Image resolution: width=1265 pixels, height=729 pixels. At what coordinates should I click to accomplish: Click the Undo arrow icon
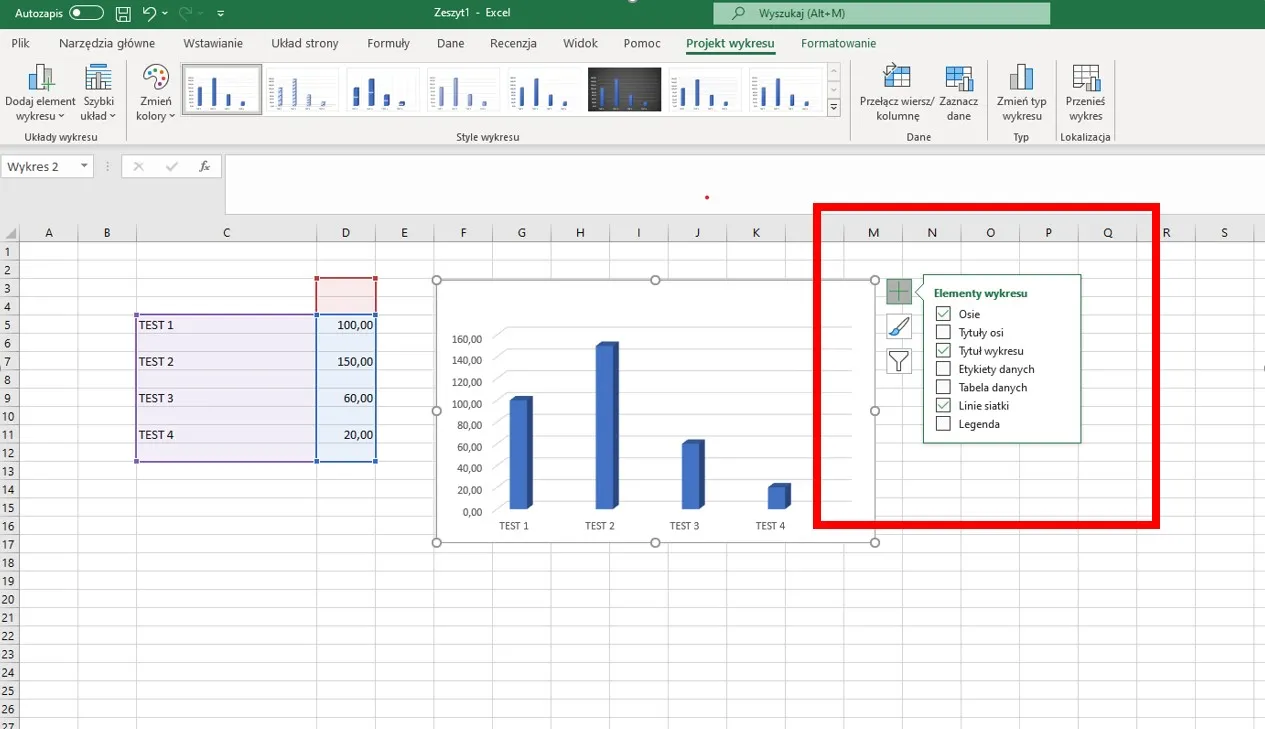149,14
